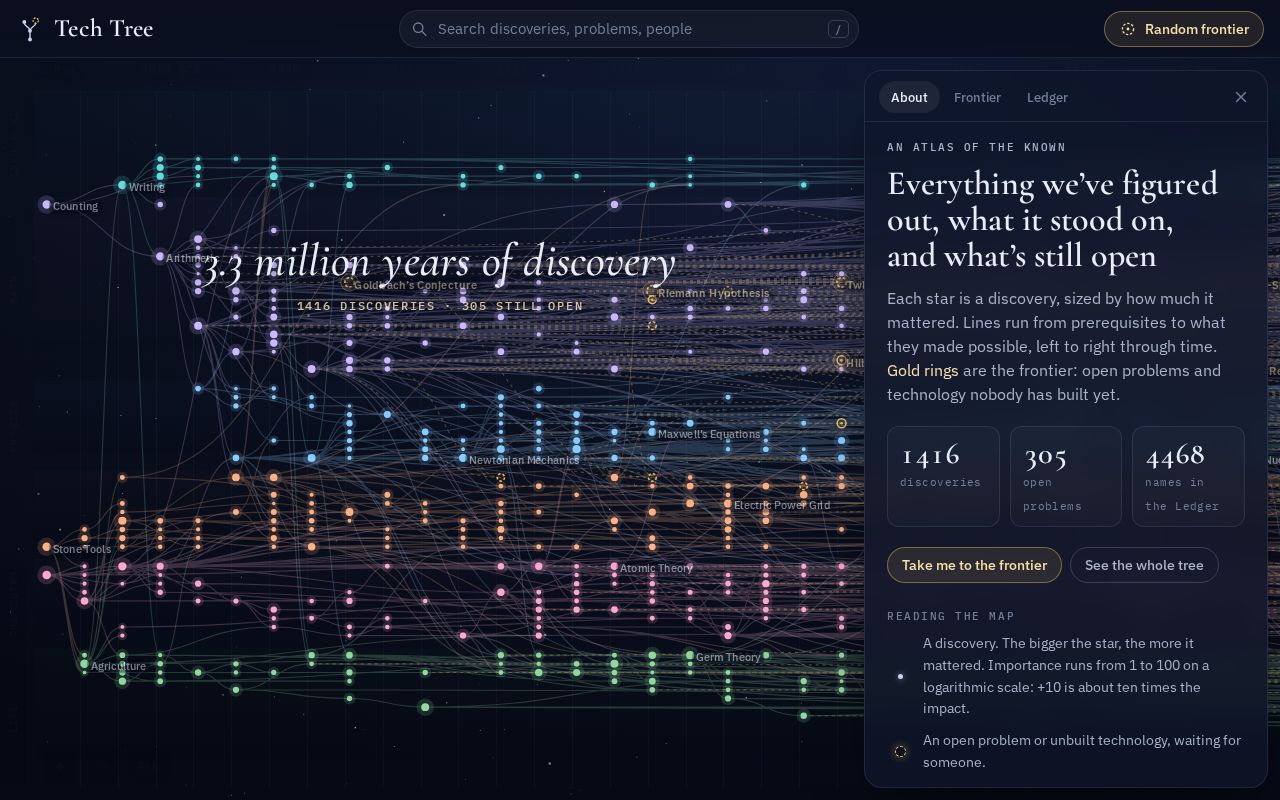Click the AN ATLAS OF THE KNOWN label
This screenshot has width=1280, height=800.
[976, 147]
